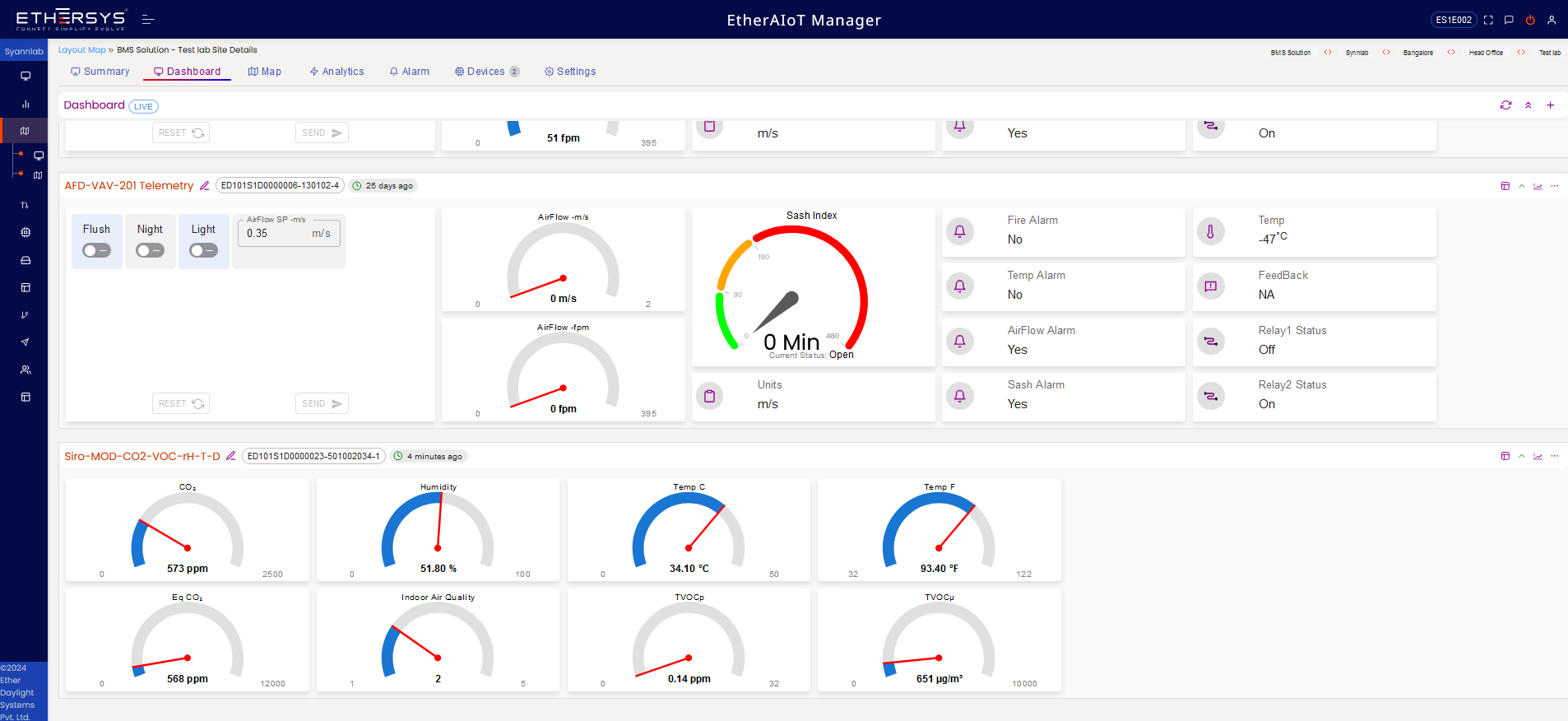Select Head Office in hierarchy breadcrumb

click(1486, 53)
